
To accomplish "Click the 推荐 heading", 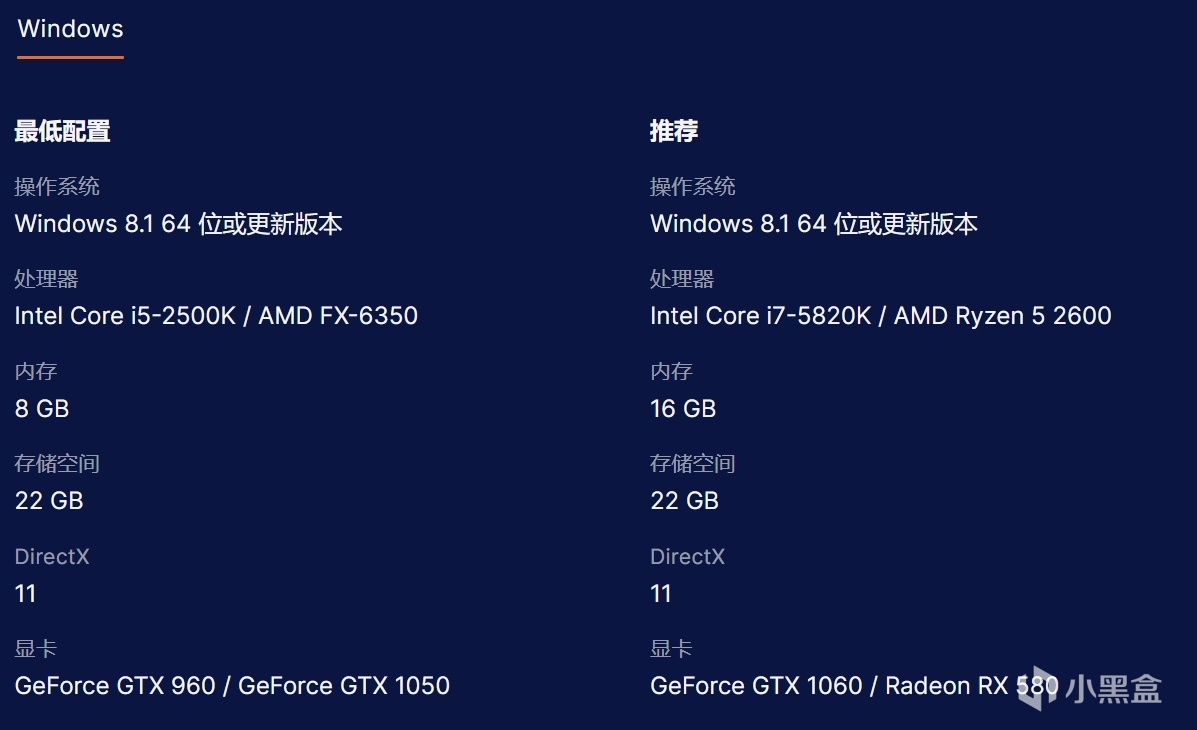I will (674, 131).
